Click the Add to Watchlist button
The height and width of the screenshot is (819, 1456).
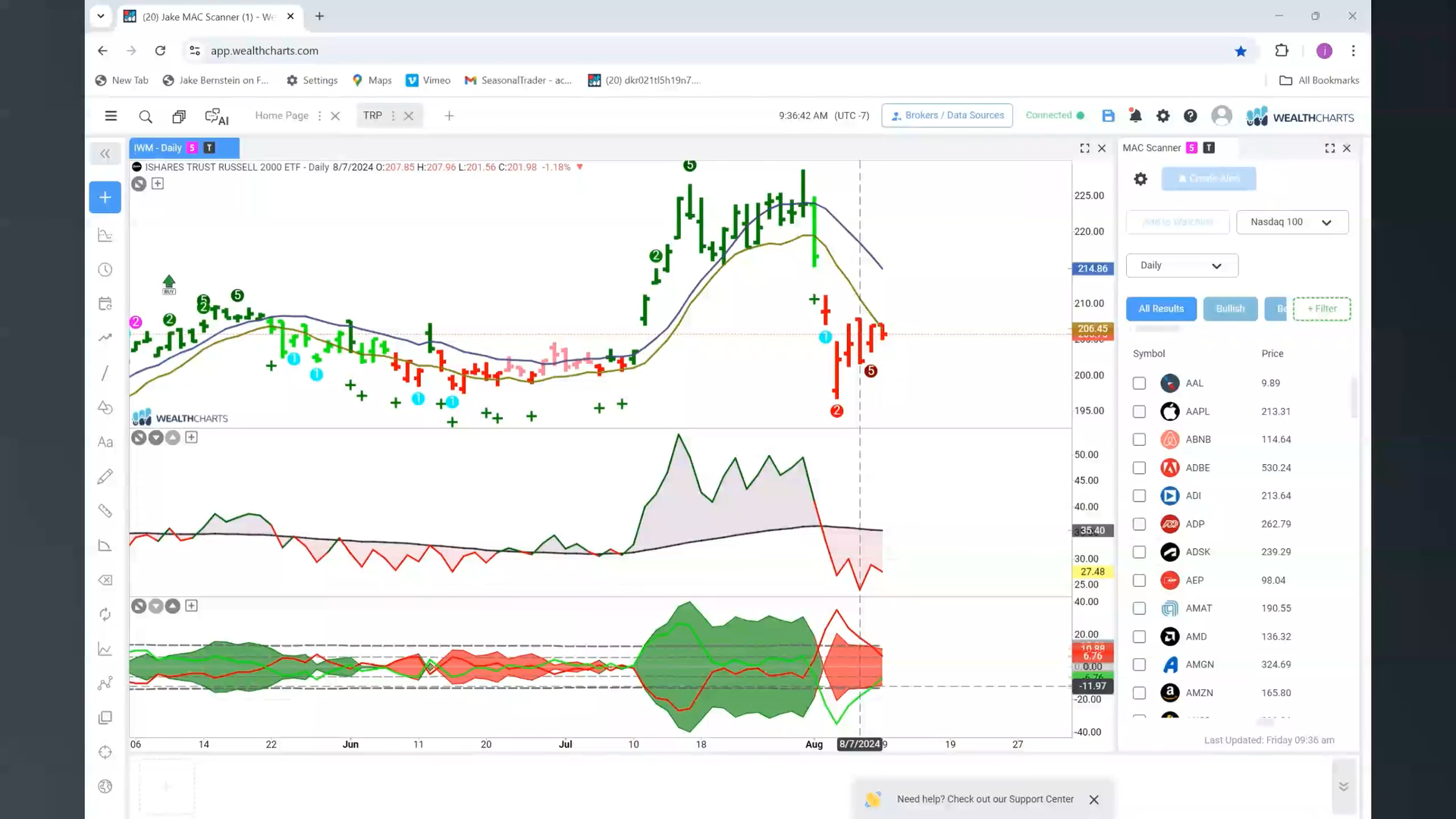(x=1178, y=222)
